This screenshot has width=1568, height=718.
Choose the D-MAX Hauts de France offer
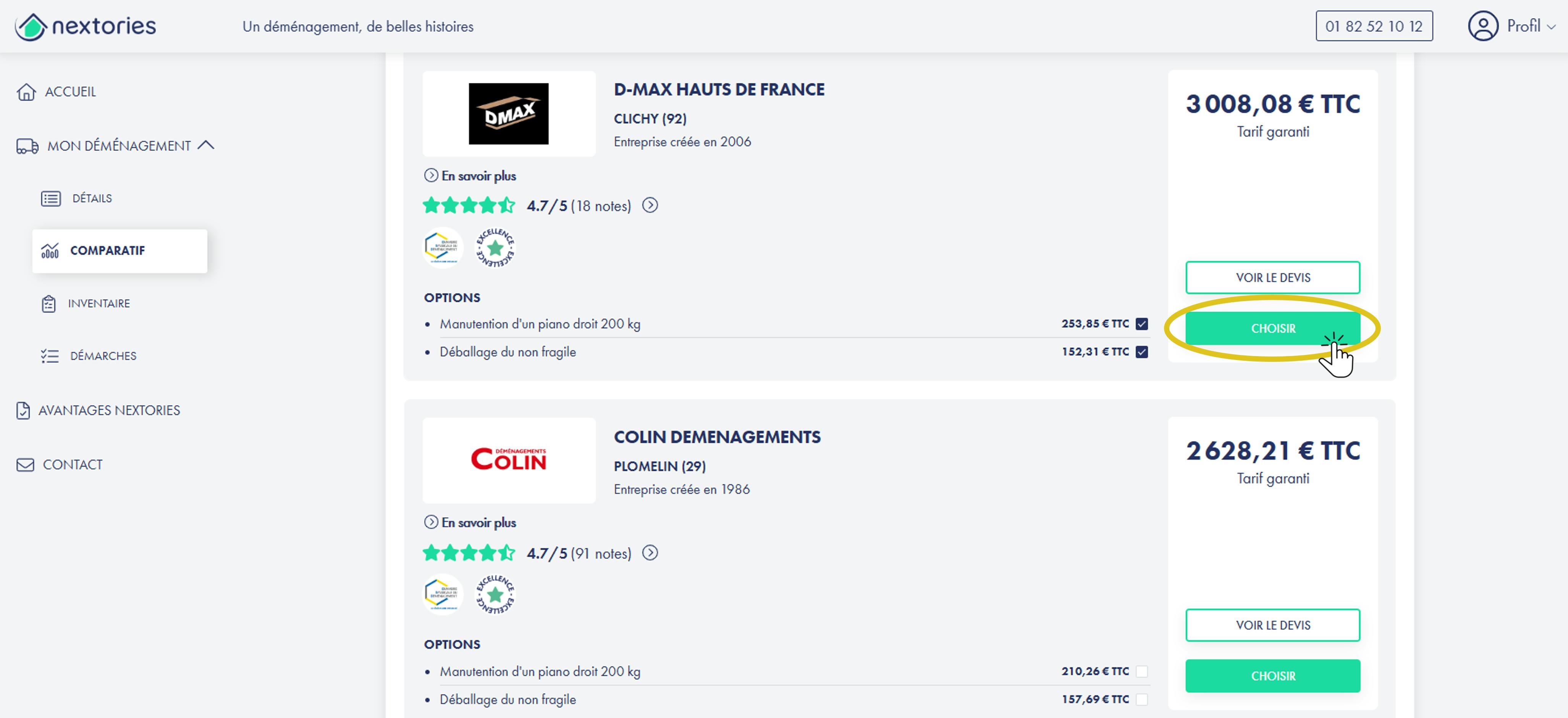(1272, 328)
